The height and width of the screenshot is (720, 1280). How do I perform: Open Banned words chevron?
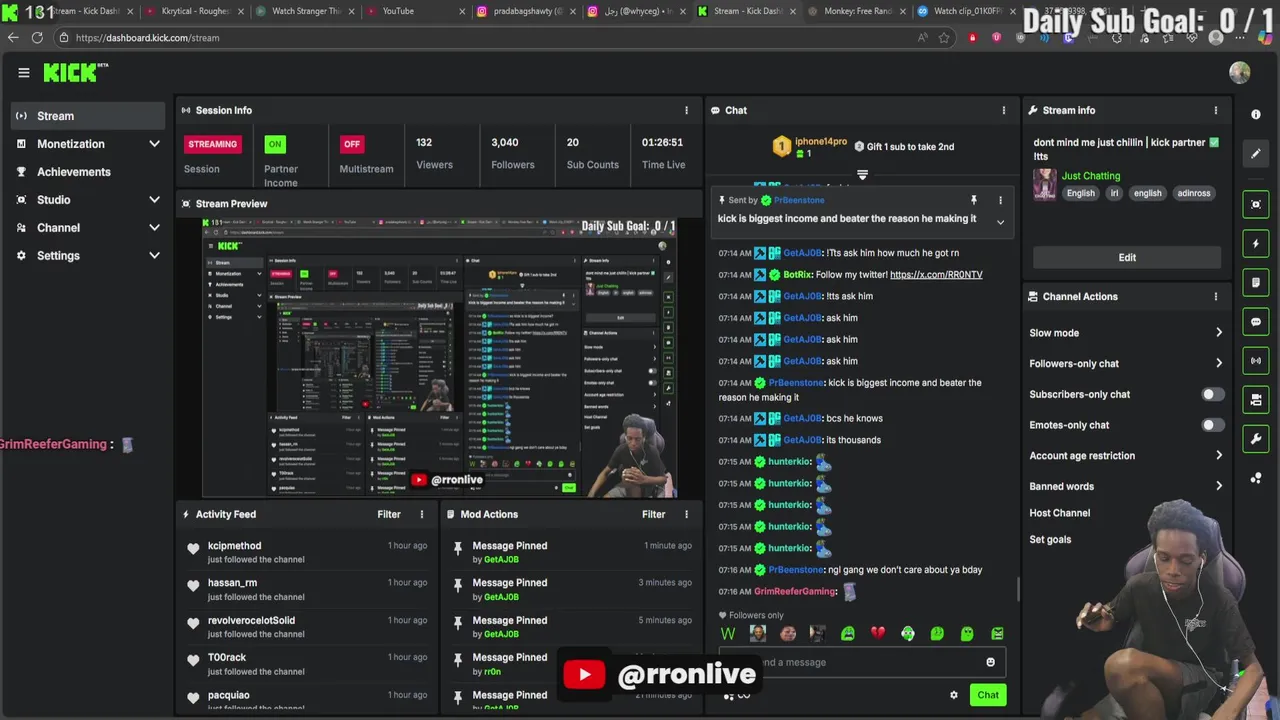(x=1218, y=486)
